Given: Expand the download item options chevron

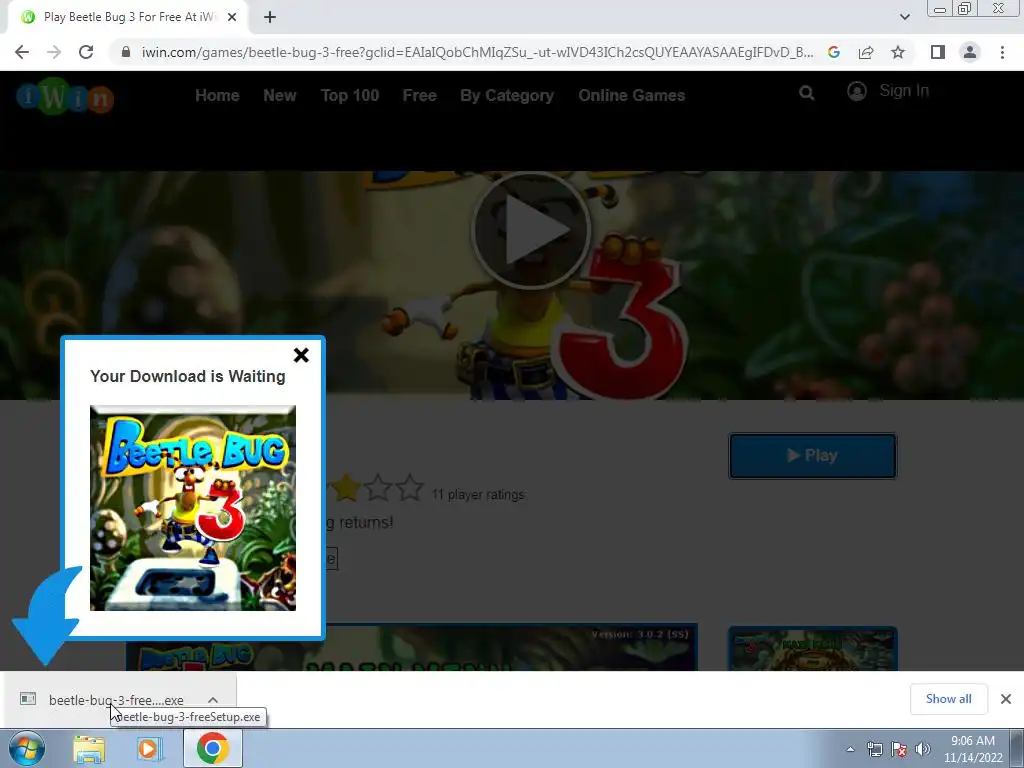Looking at the screenshot, I should pos(213,700).
